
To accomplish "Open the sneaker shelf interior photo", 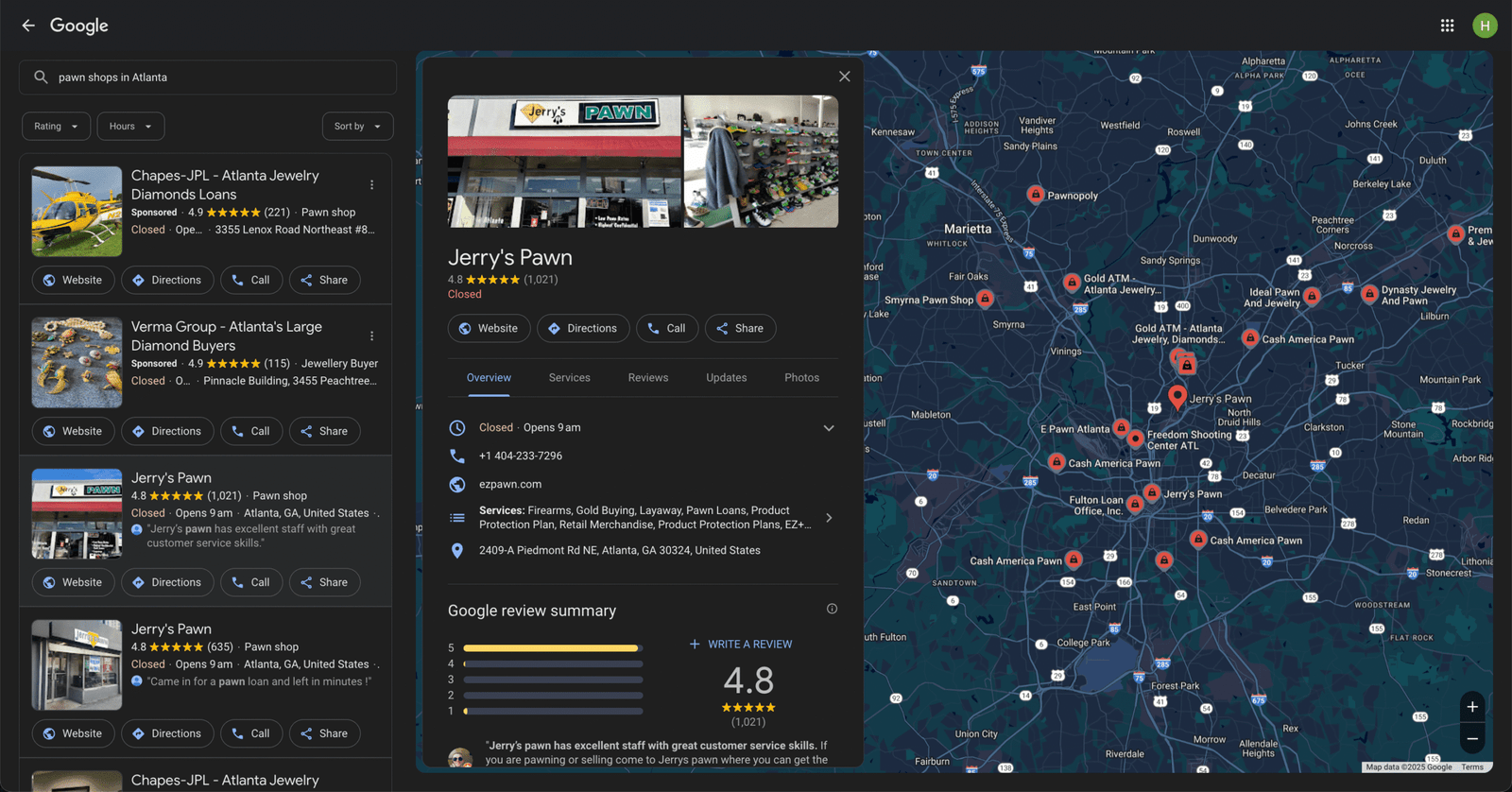I will (761, 161).
